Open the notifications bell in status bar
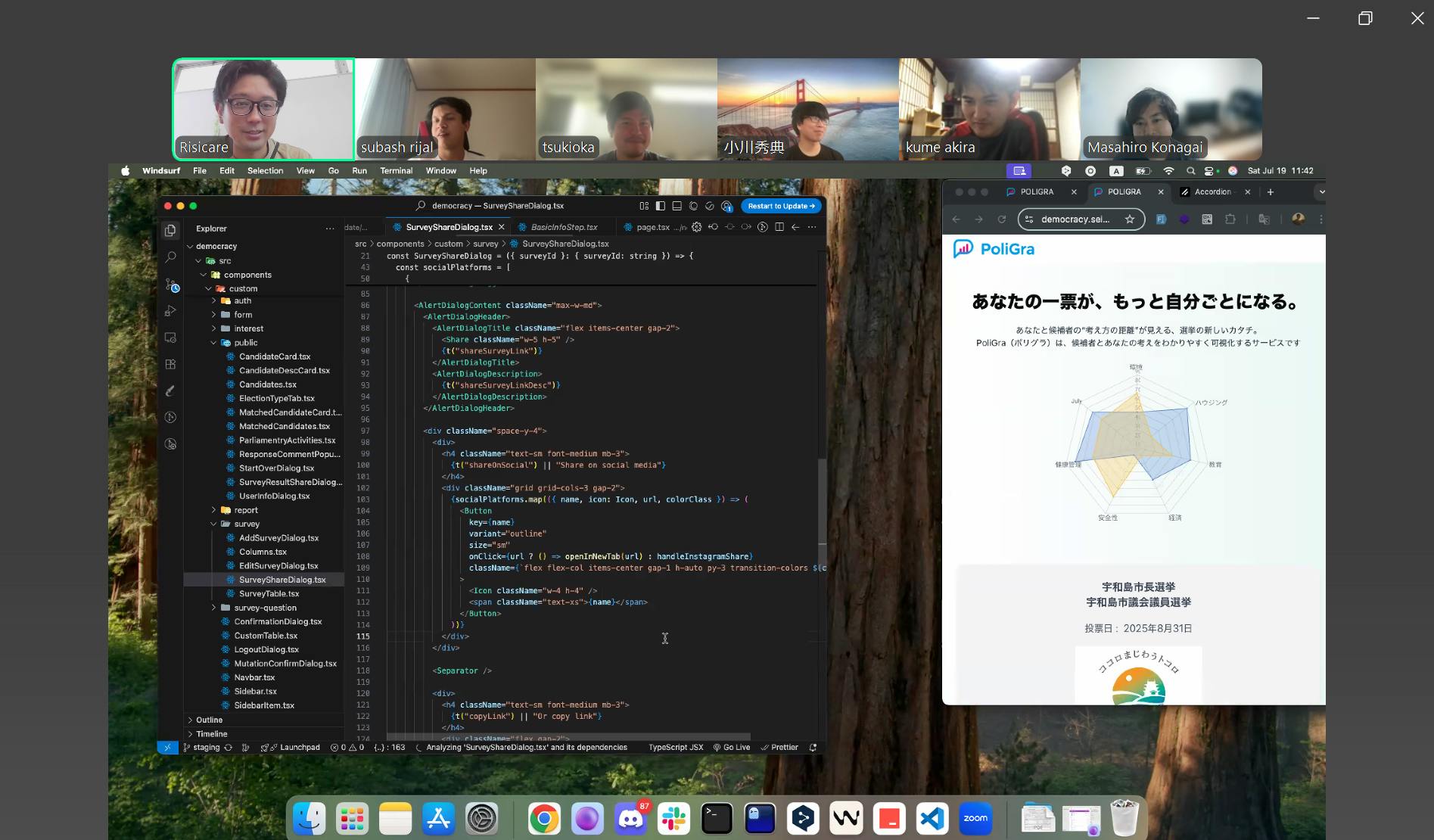Screen dimensions: 1434x840 (813, 748)
